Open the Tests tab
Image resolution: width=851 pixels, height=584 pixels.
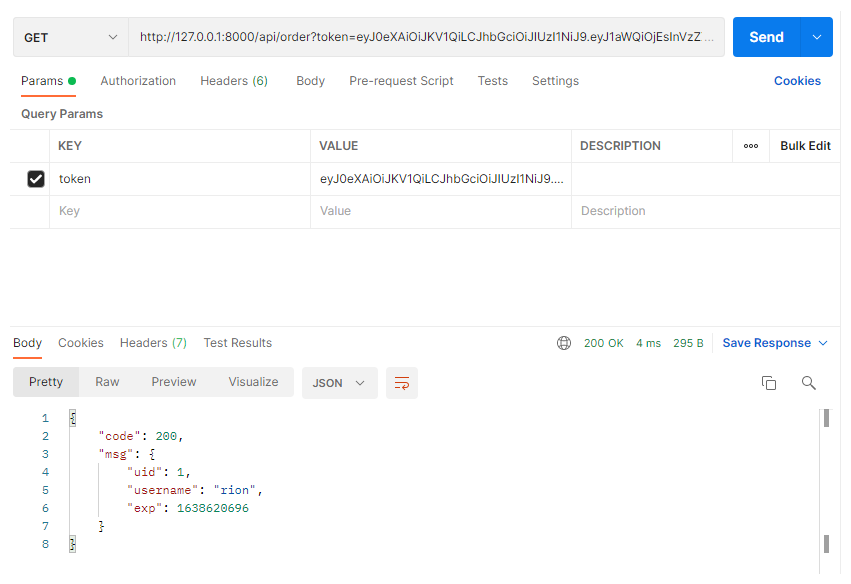(492, 81)
